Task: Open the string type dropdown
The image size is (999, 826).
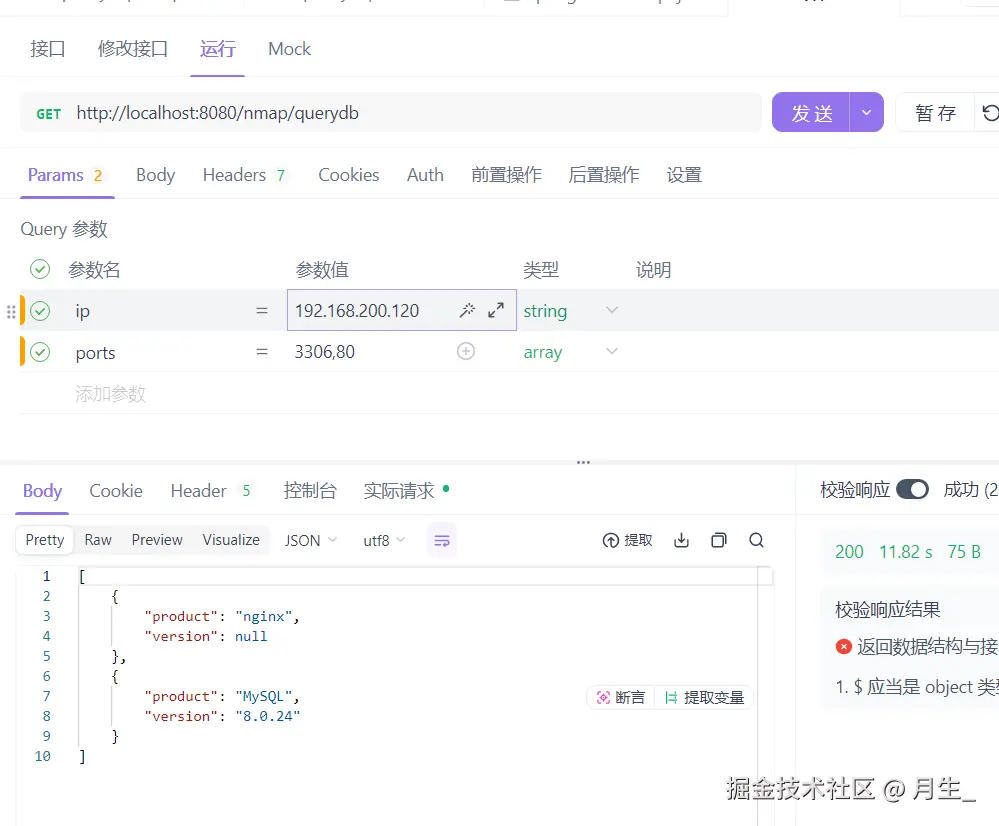Action: (x=571, y=311)
